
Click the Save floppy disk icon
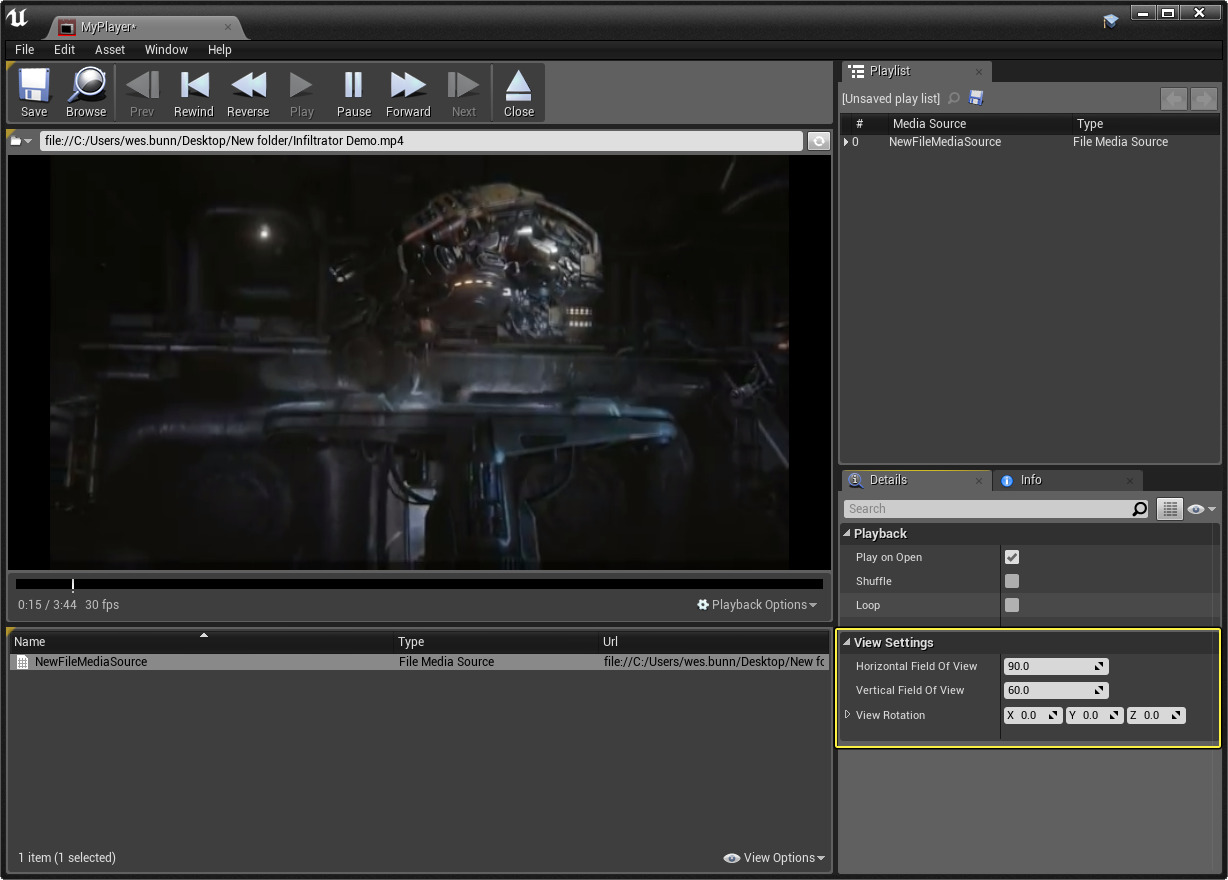(x=34, y=92)
